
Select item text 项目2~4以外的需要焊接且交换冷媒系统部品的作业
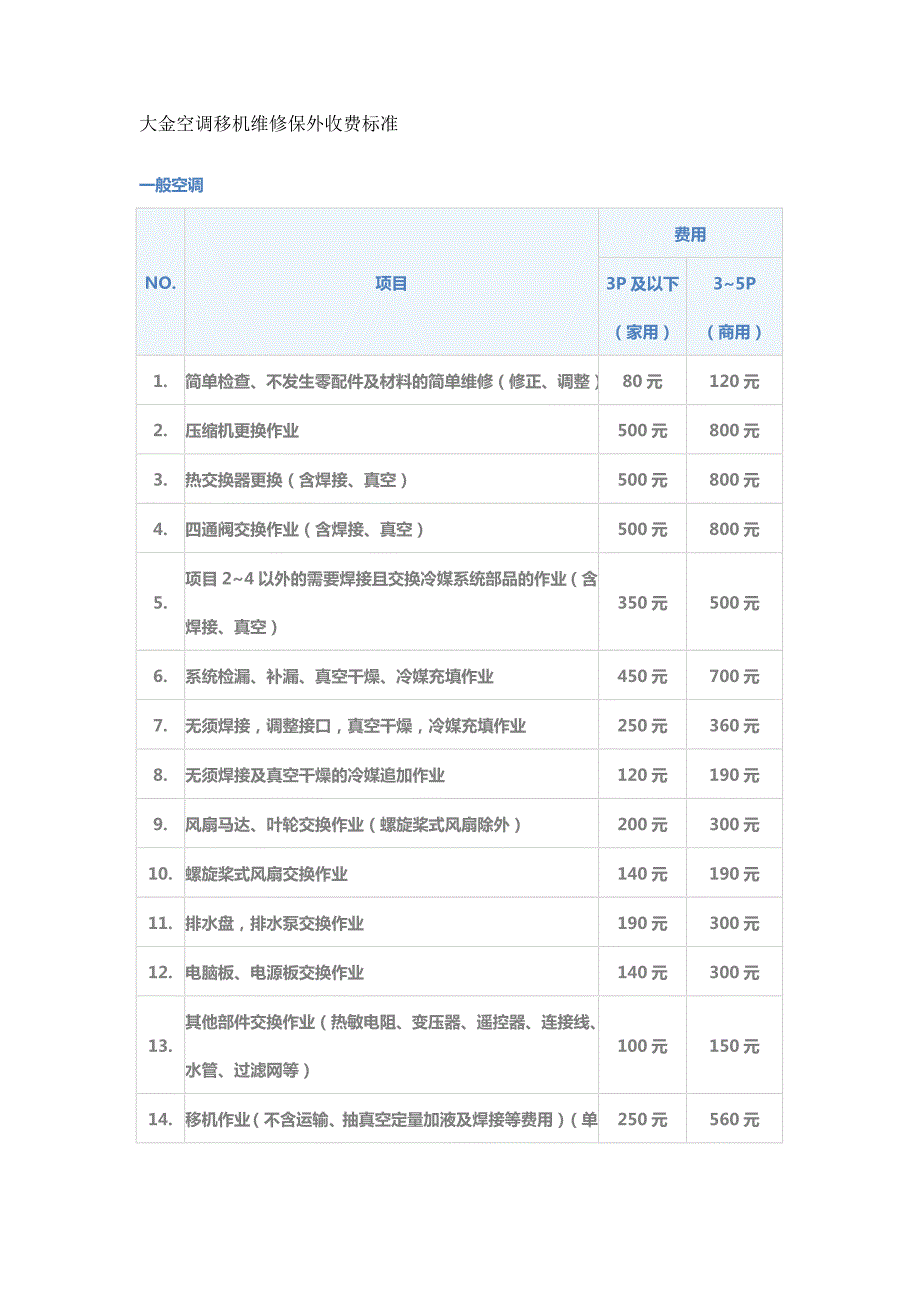click(x=376, y=579)
